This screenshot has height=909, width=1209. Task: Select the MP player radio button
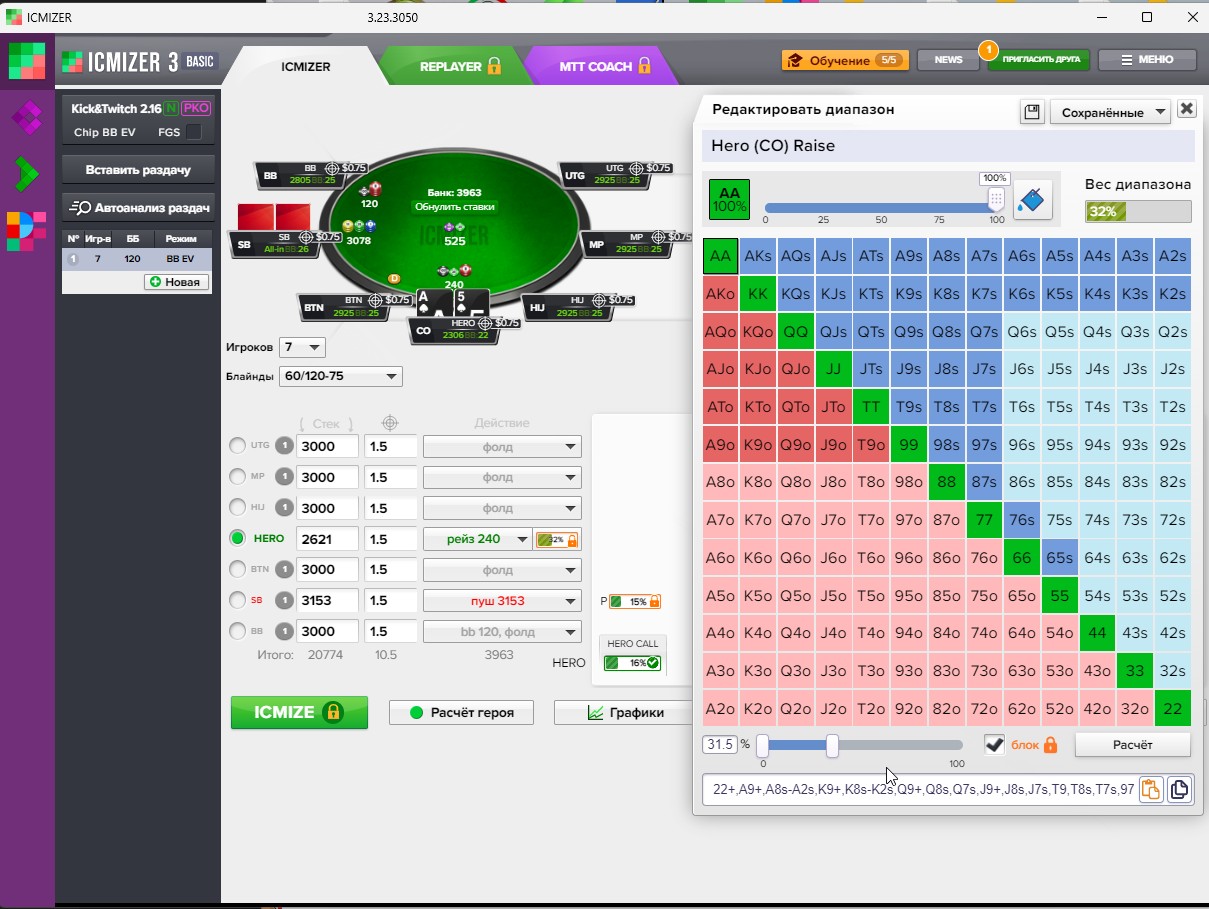pyautogui.click(x=237, y=477)
